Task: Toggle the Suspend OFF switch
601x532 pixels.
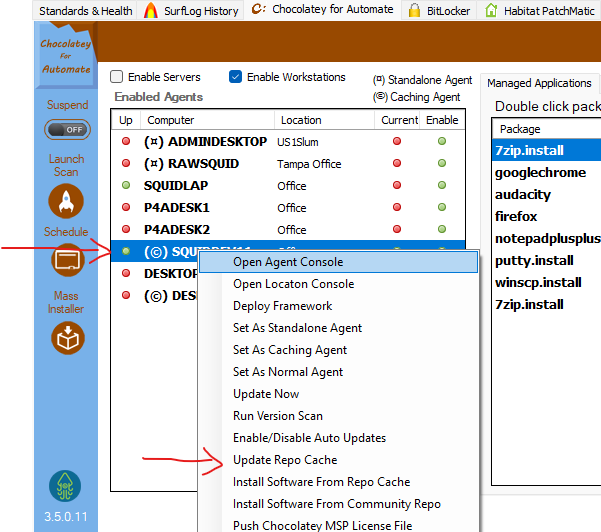Action: pos(67,130)
